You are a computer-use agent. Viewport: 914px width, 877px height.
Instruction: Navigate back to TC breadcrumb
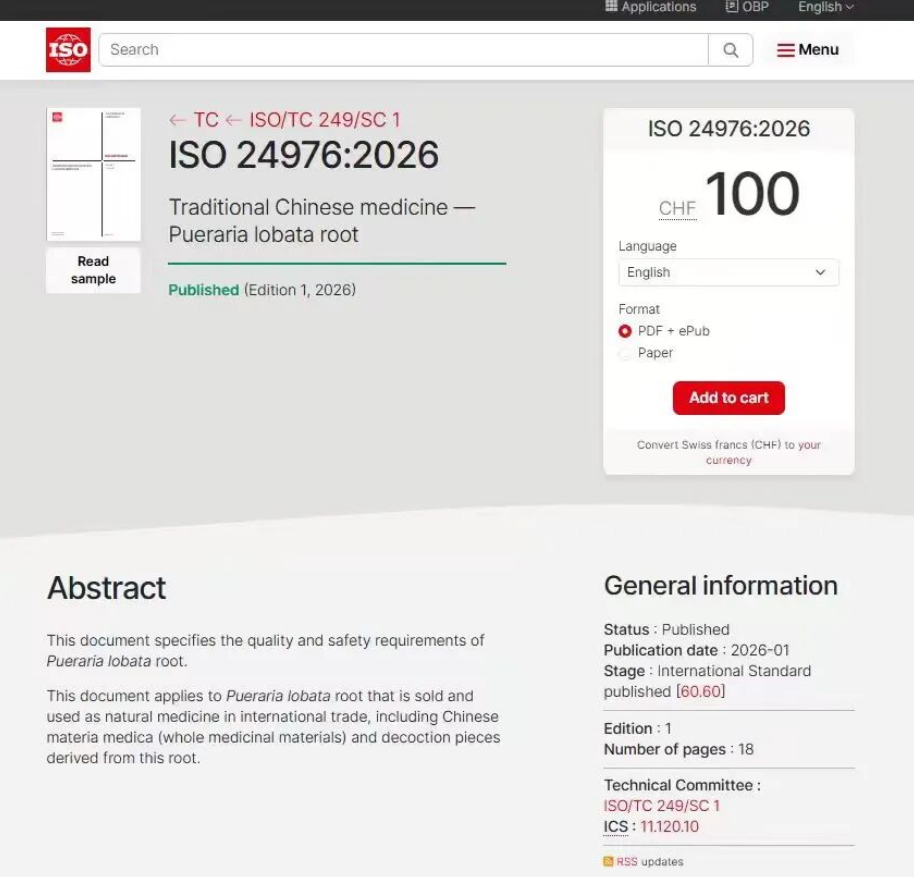(x=194, y=120)
